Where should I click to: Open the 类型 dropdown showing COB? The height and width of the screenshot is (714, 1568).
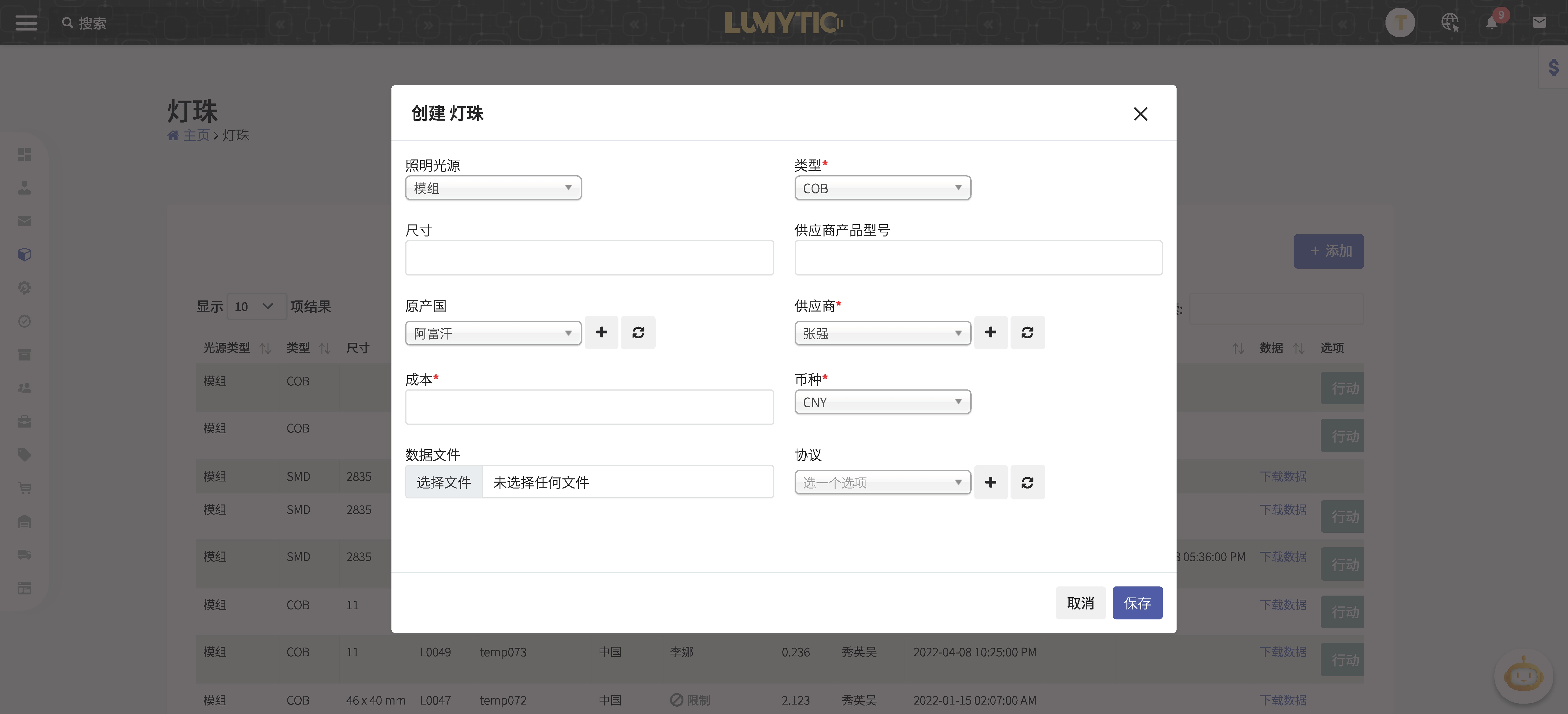tap(882, 188)
